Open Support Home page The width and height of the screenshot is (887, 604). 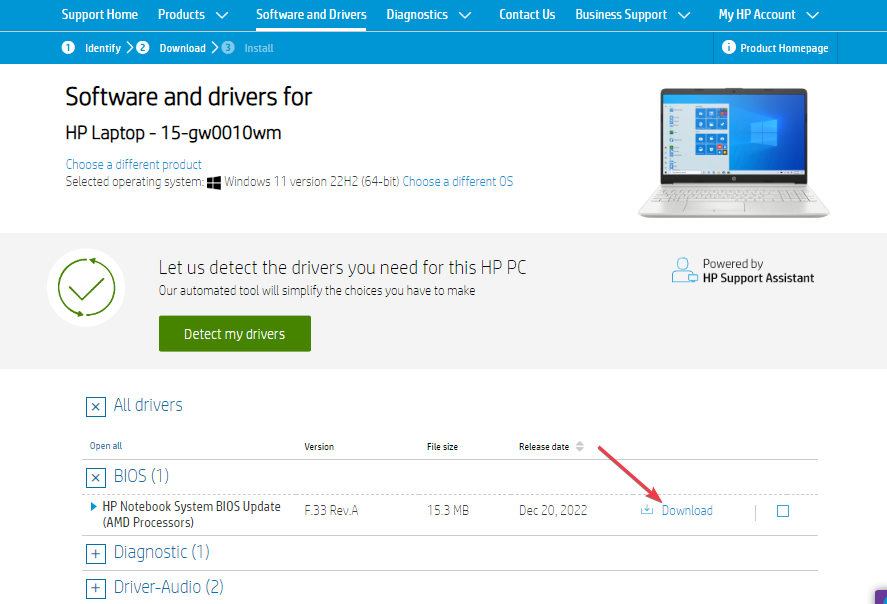click(x=100, y=15)
